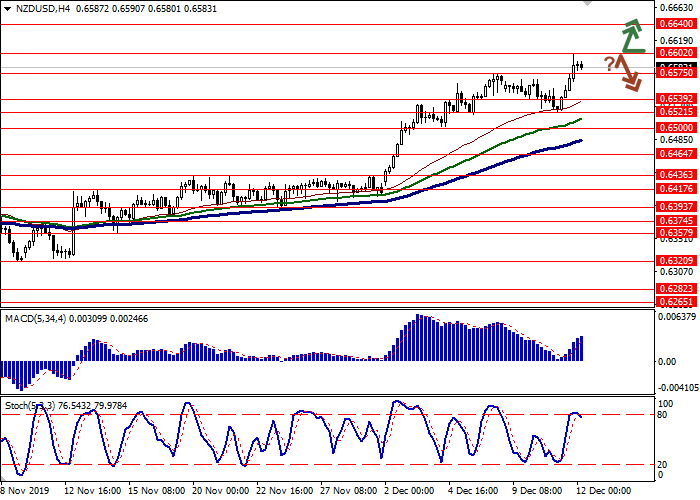The image size is (700, 500).
Task: Click the red question mark symbol
Action: tap(608, 64)
